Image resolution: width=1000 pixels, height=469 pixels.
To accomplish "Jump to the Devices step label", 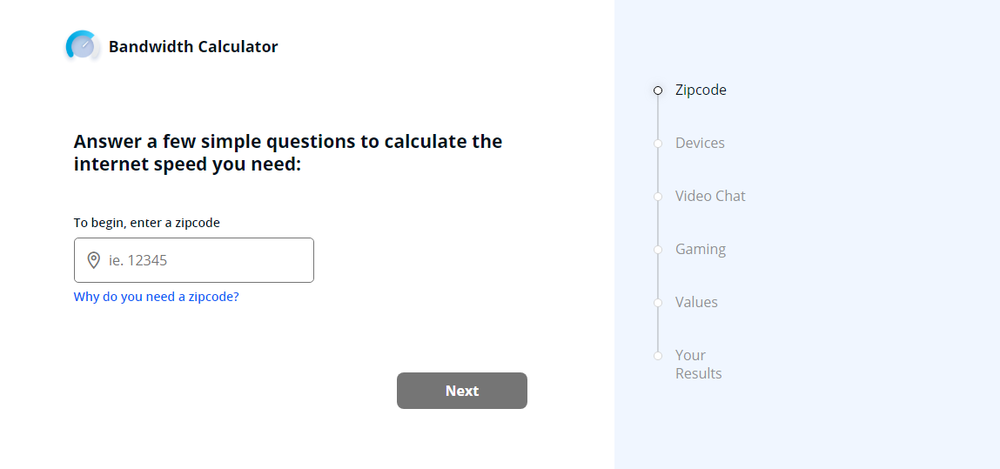I will point(700,143).
